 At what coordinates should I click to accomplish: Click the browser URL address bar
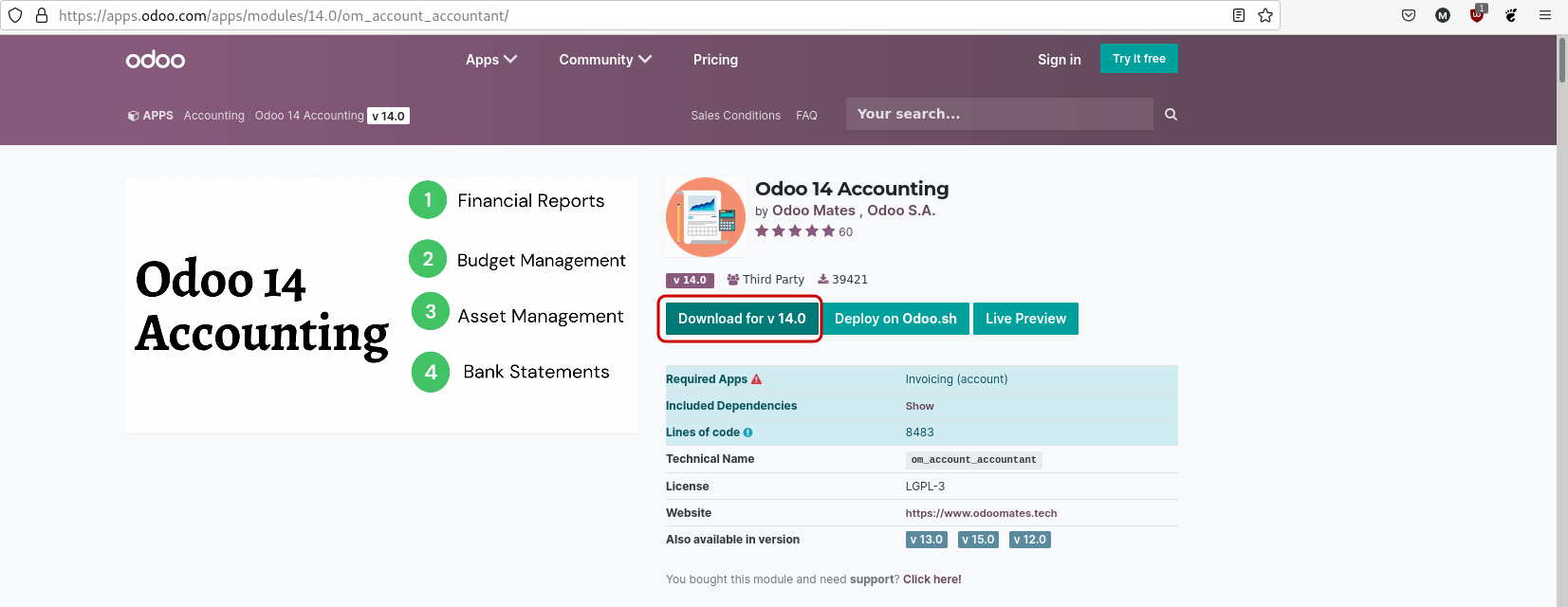pos(640,15)
